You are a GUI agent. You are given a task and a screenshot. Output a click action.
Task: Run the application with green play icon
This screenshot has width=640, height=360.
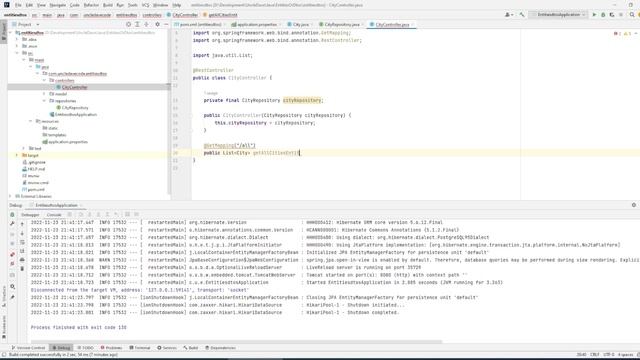tap(594, 15)
